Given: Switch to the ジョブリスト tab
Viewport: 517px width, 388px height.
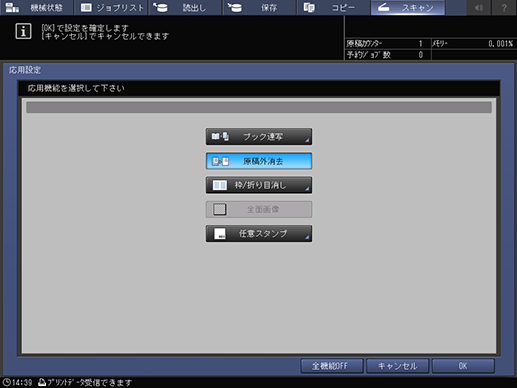Looking at the screenshot, I should point(111,7).
